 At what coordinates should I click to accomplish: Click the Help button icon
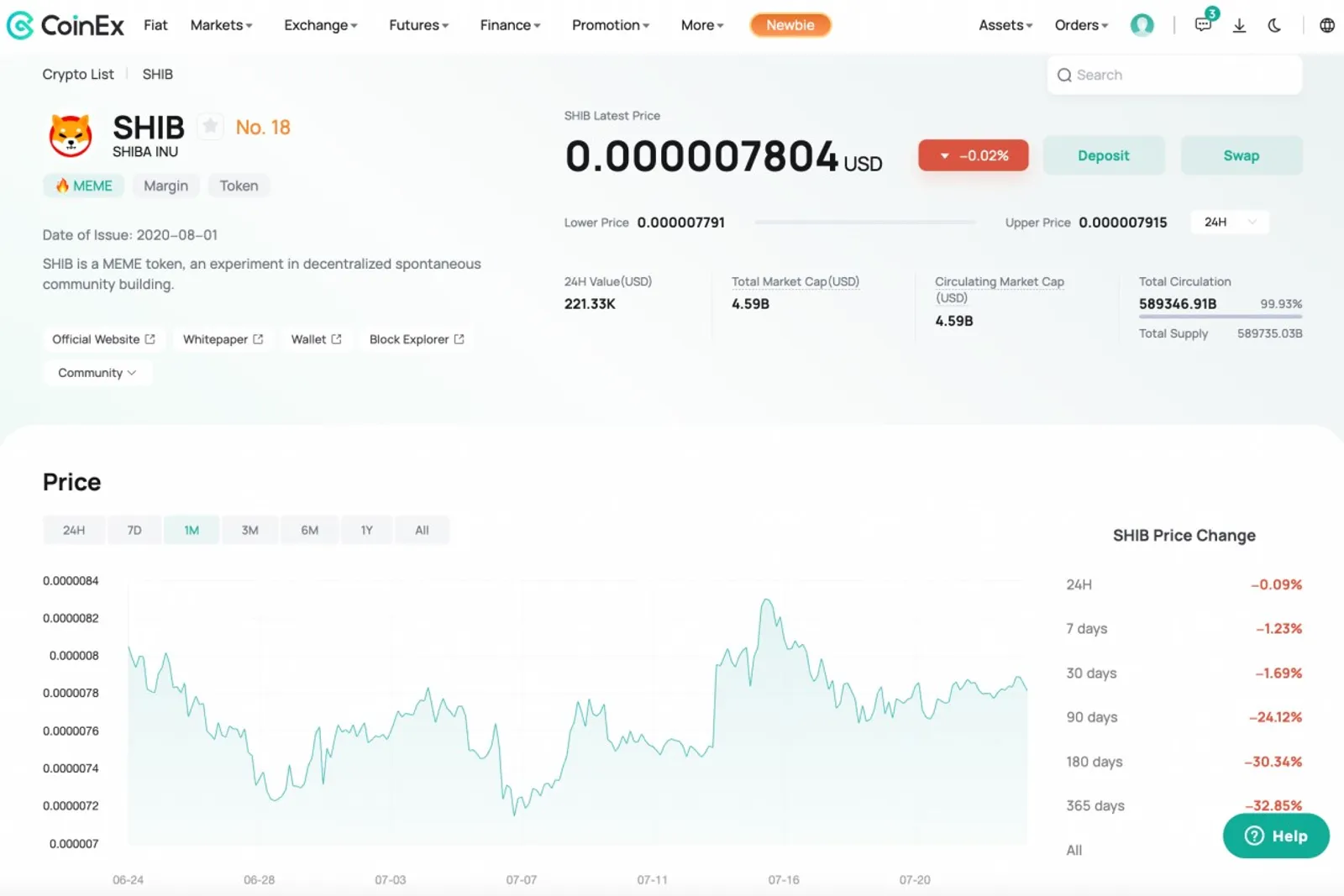tap(1254, 836)
